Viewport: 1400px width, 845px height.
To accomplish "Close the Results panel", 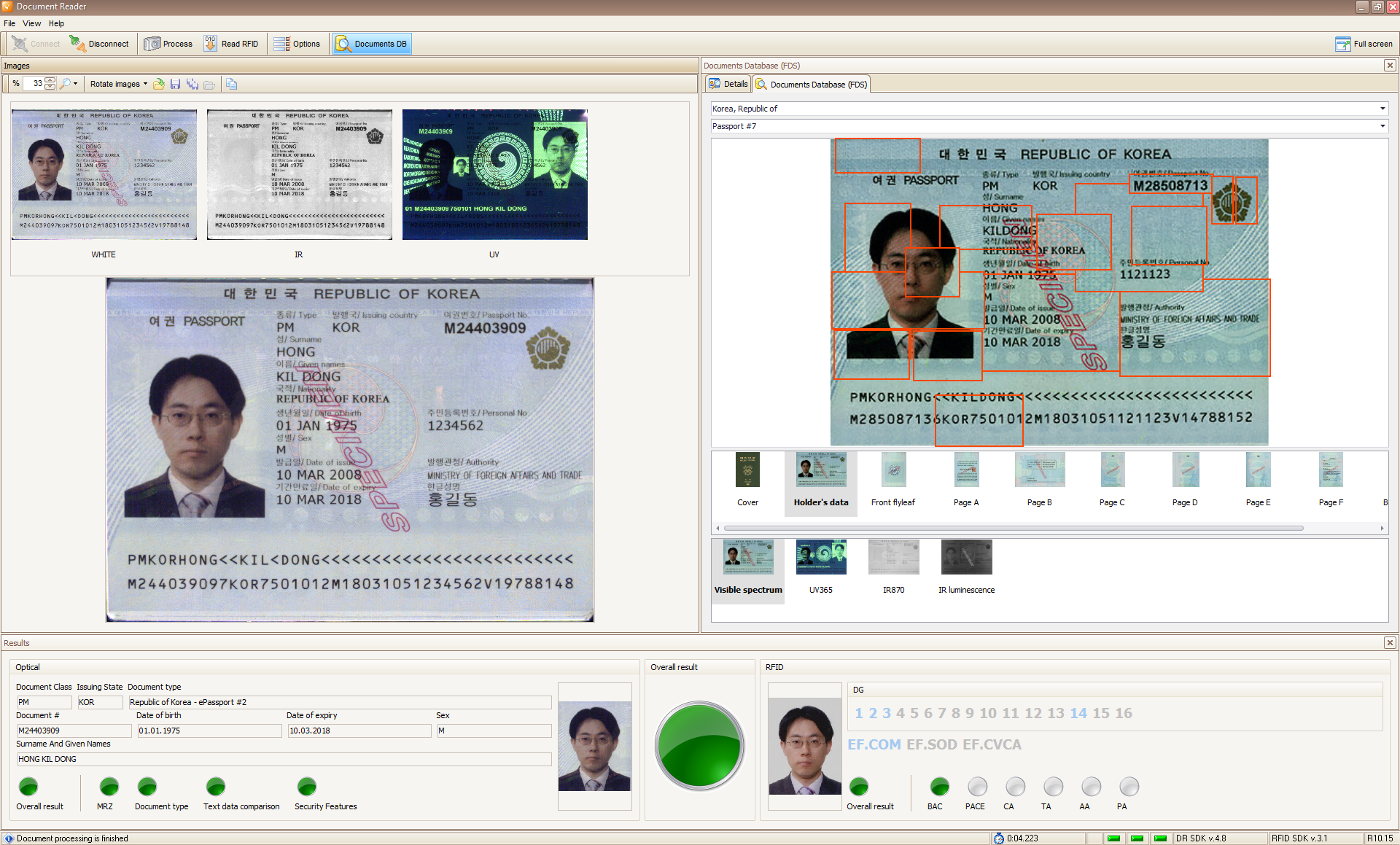I will [1390, 642].
